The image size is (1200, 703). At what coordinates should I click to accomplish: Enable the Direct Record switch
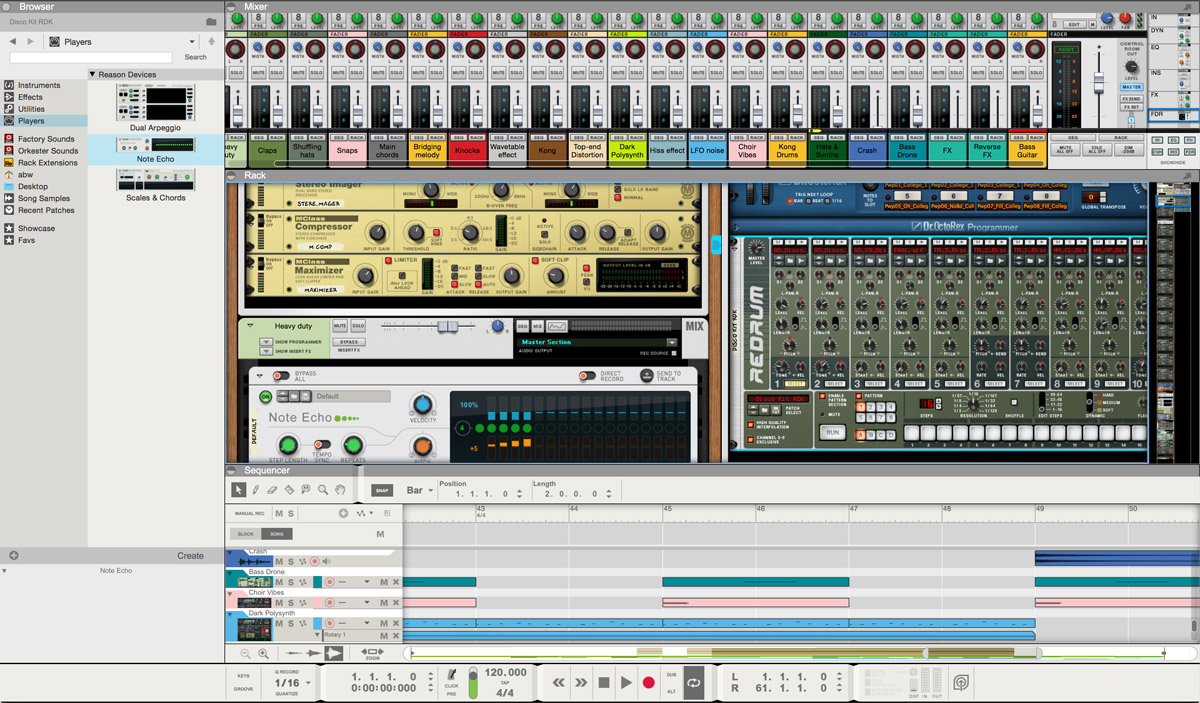587,376
